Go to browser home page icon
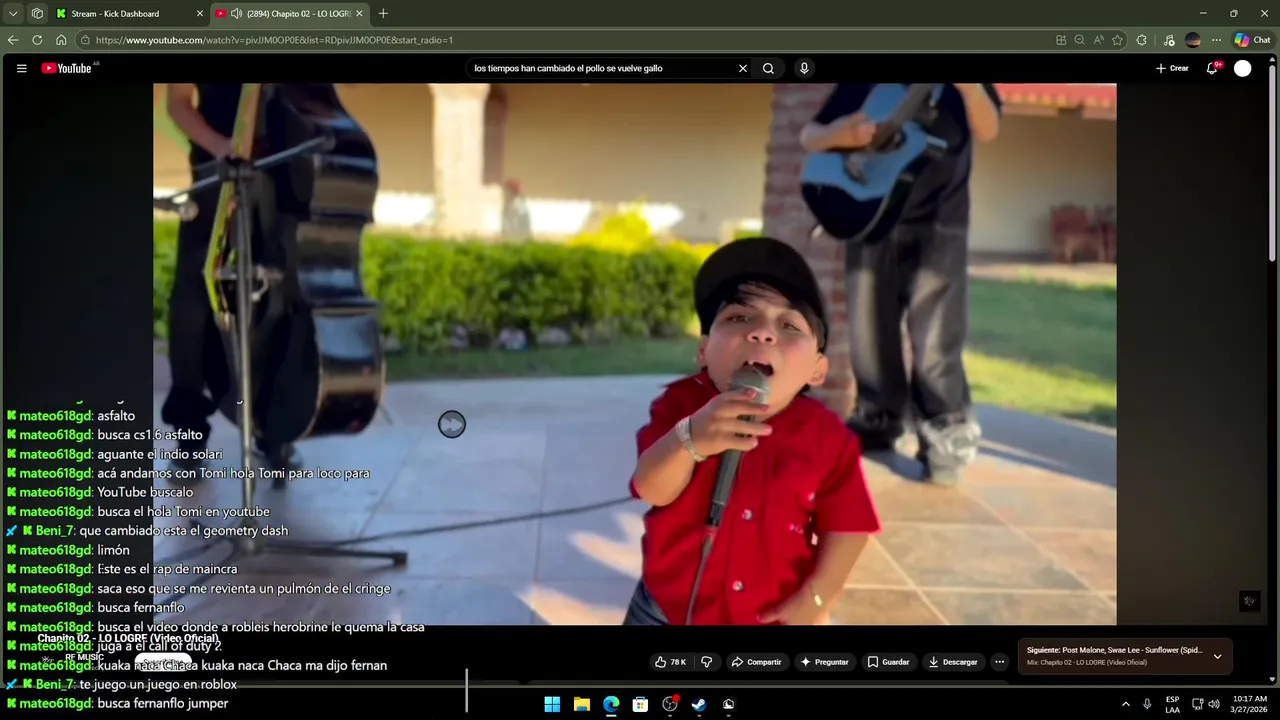Viewport: 1280px width, 720px height. 61,40
